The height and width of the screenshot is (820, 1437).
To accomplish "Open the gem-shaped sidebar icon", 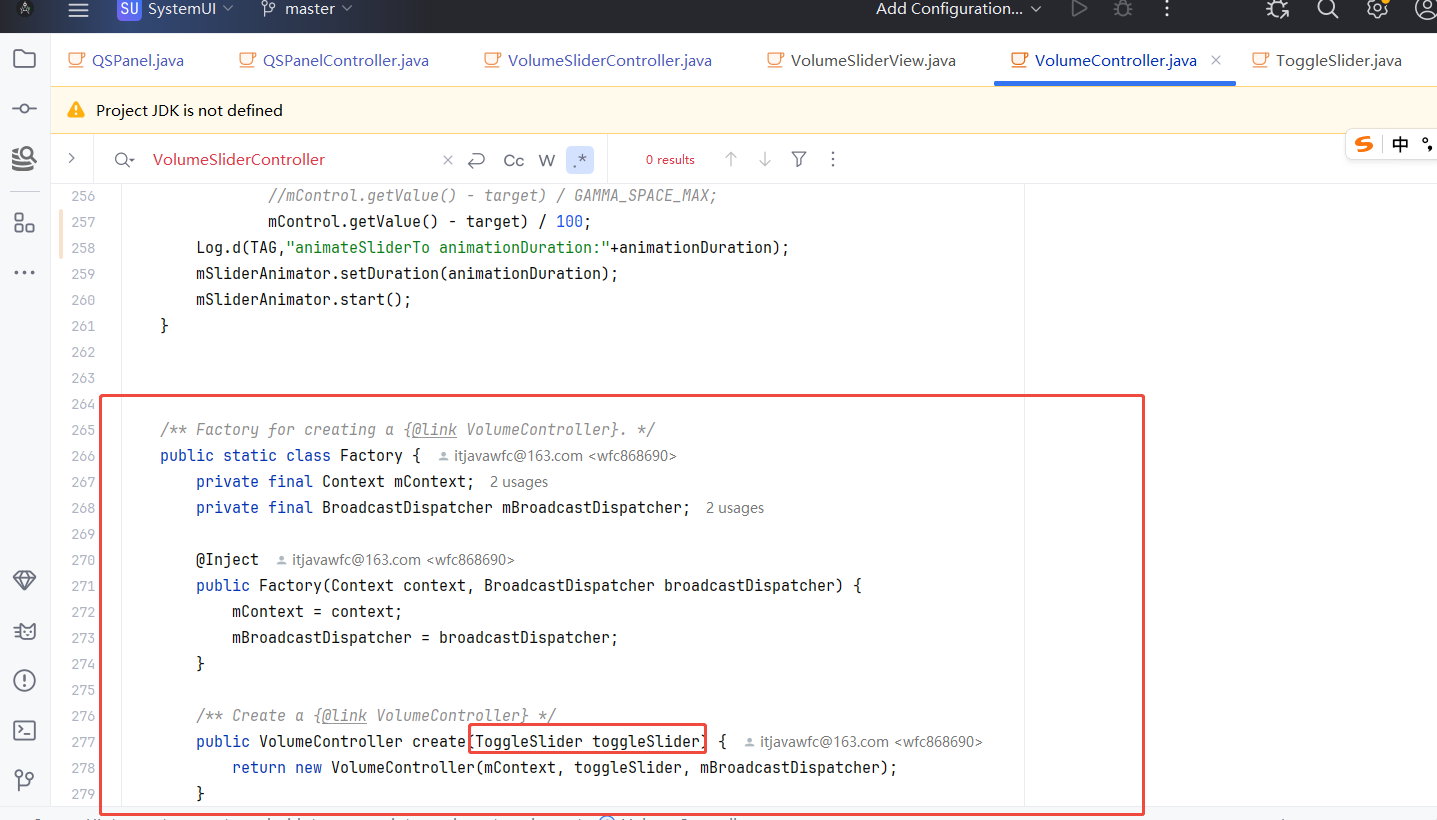I will pyautogui.click(x=24, y=580).
